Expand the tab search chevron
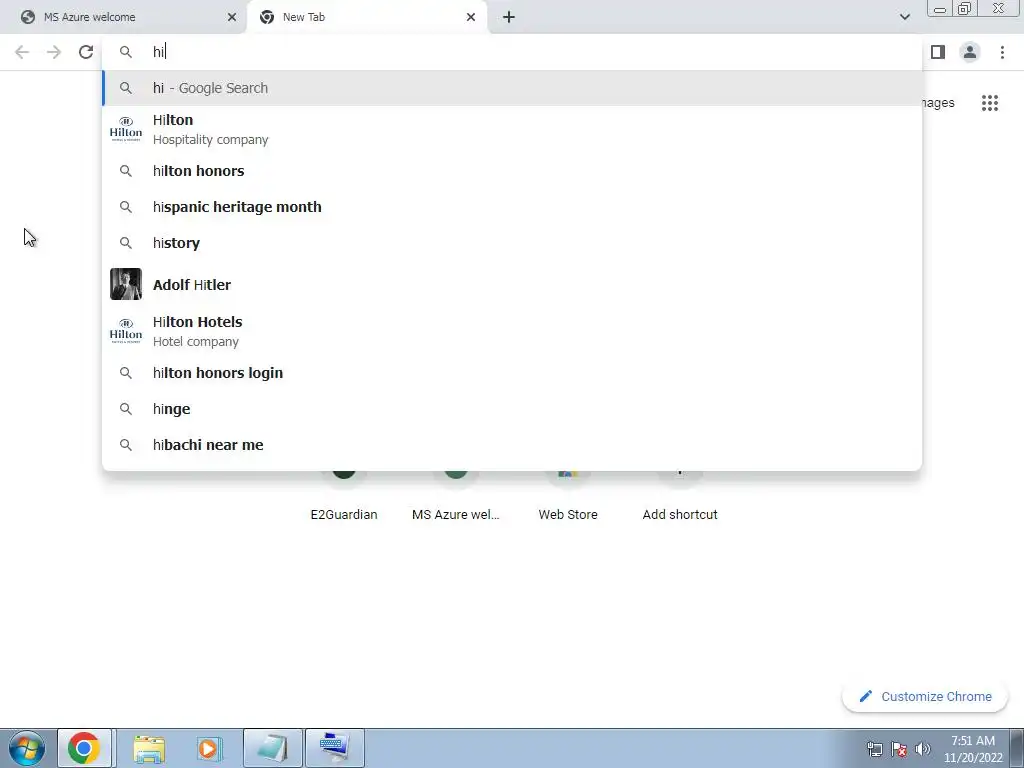Viewport: 1024px width, 768px height. pyautogui.click(x=904, y=17)
